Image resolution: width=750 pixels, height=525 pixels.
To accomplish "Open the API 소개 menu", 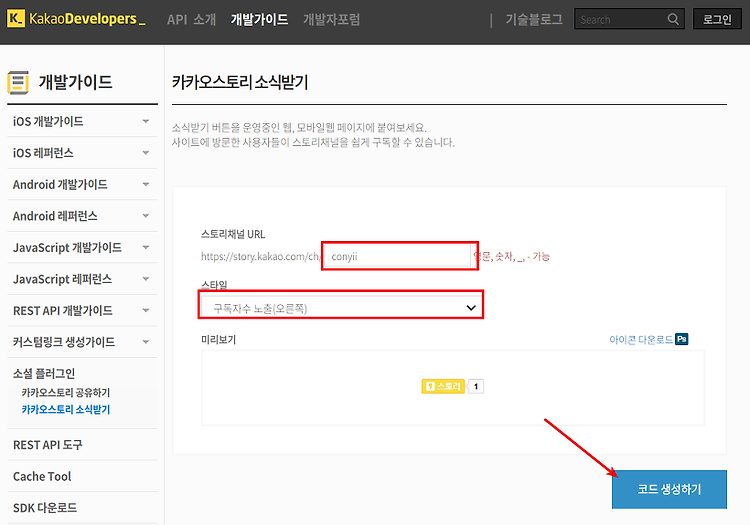I will point(191,20).
